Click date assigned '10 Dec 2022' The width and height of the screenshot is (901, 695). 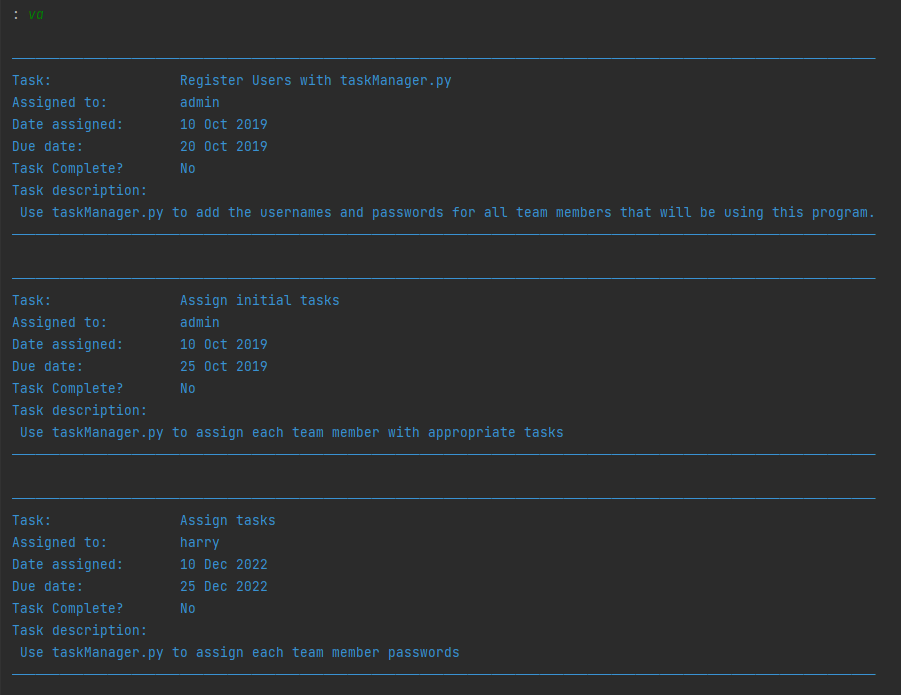[x=224, y=565]
